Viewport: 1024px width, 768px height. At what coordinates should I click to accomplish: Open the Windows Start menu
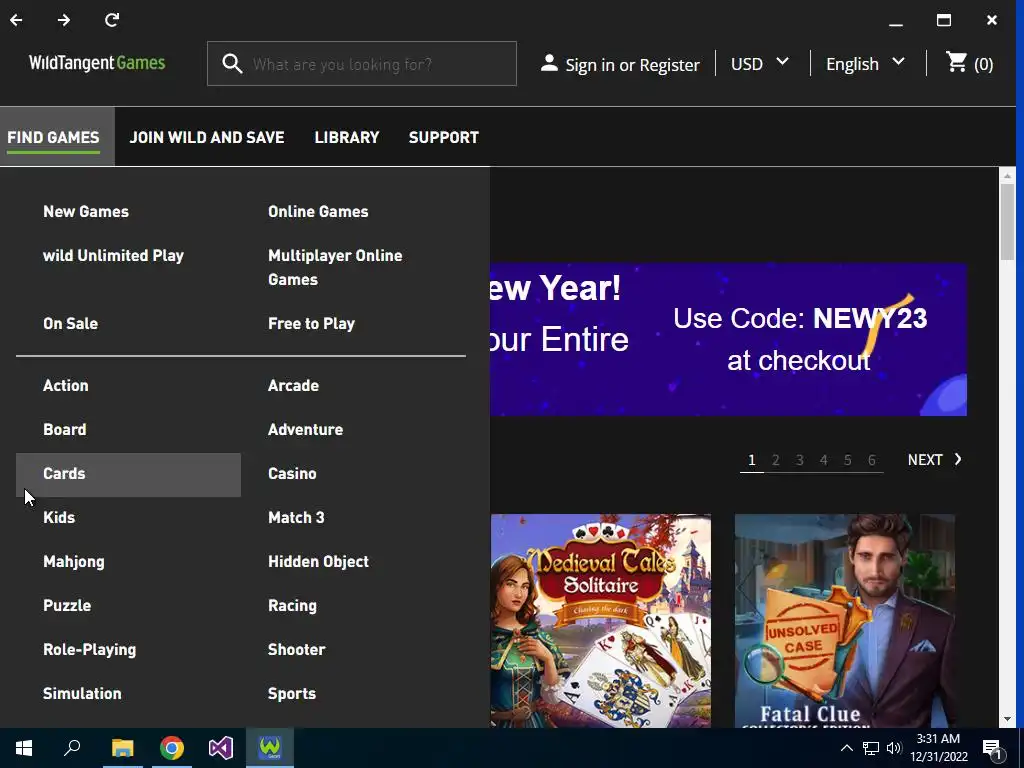(24, 748)
